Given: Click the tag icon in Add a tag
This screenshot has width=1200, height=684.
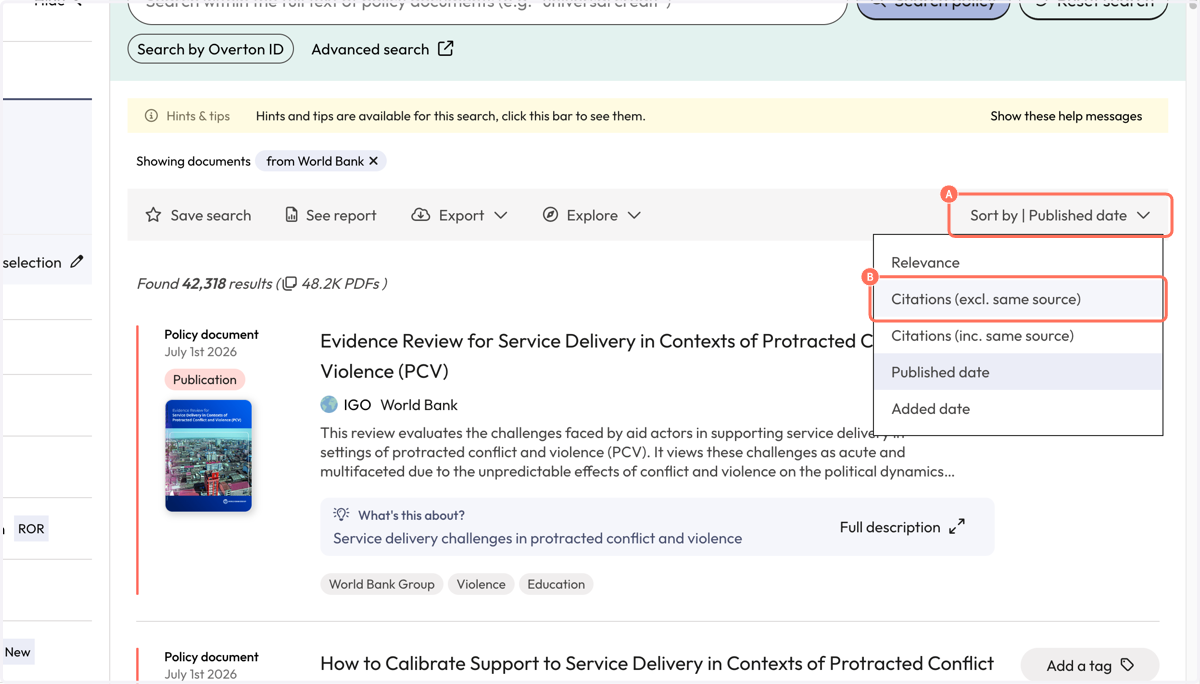Looking at the screenshot, I should 1128,665.
